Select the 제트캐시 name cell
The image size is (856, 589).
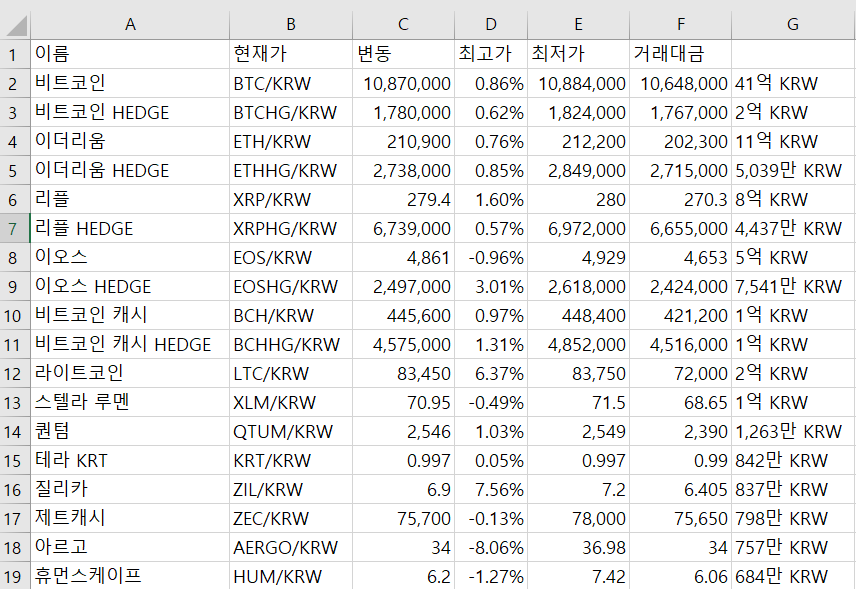tap(130, 517)
